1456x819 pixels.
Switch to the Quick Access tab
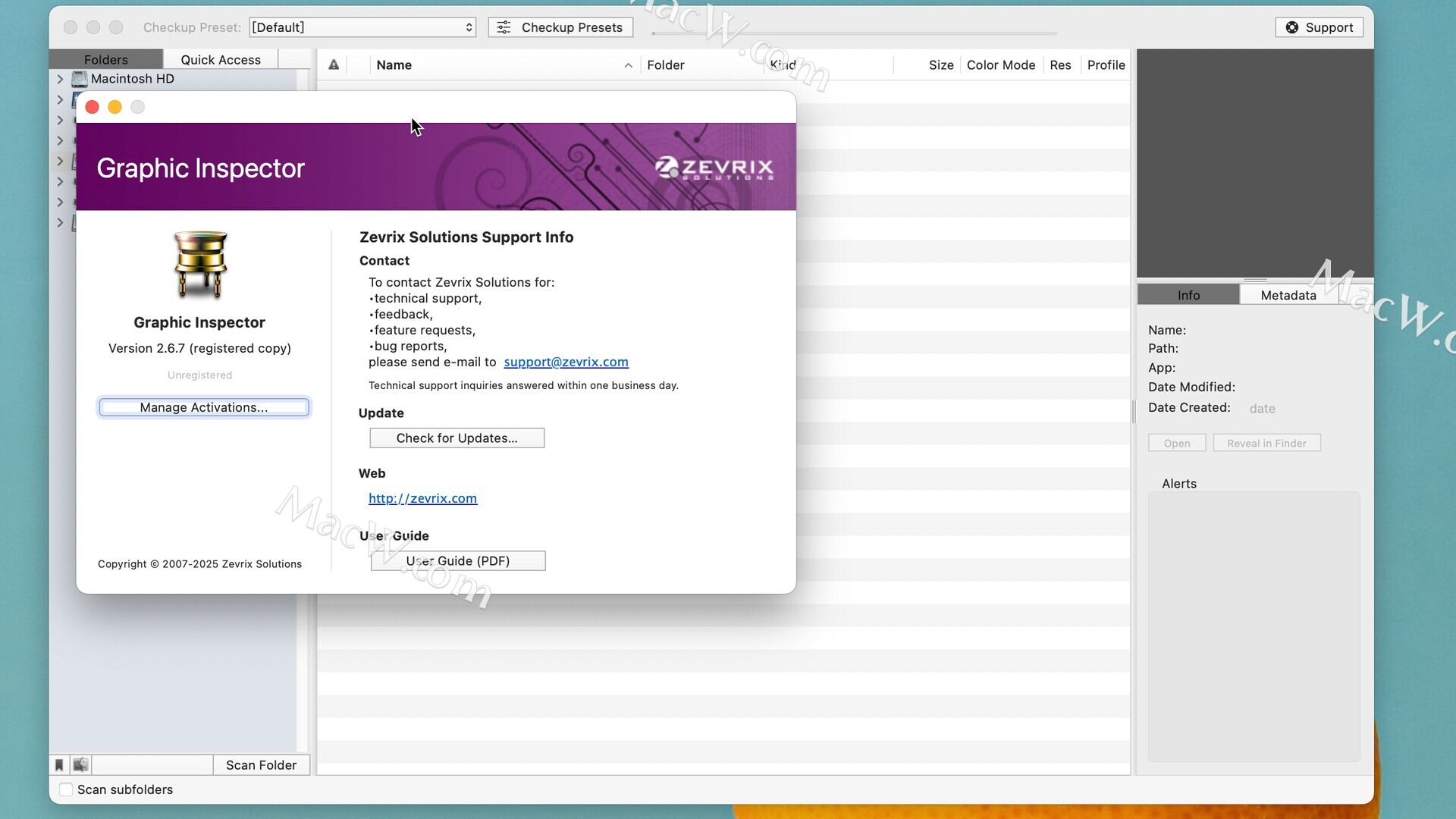pos(221,59)
